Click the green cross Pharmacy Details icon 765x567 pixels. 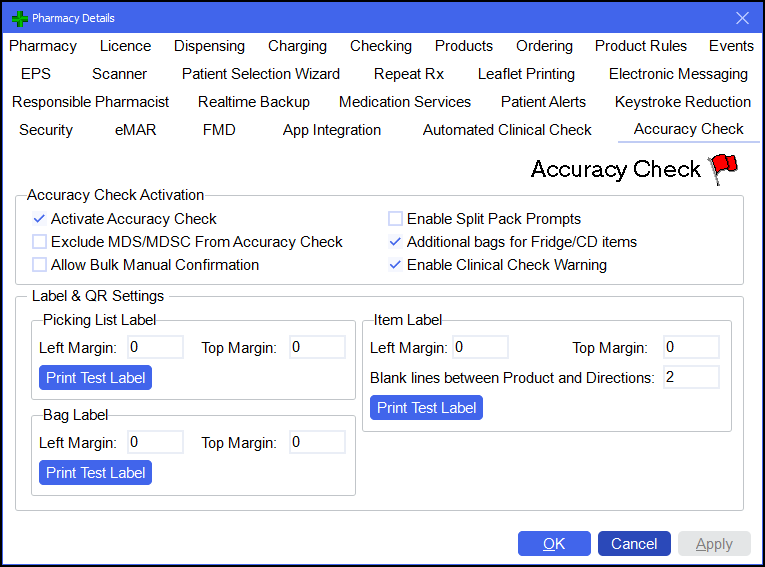tap(19, 18)
